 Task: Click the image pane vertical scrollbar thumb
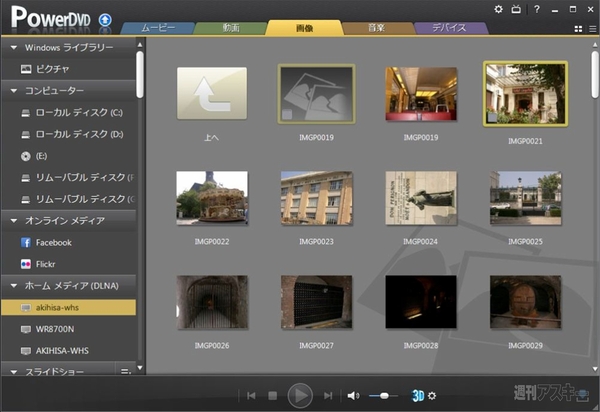click(x=595, y=75)
